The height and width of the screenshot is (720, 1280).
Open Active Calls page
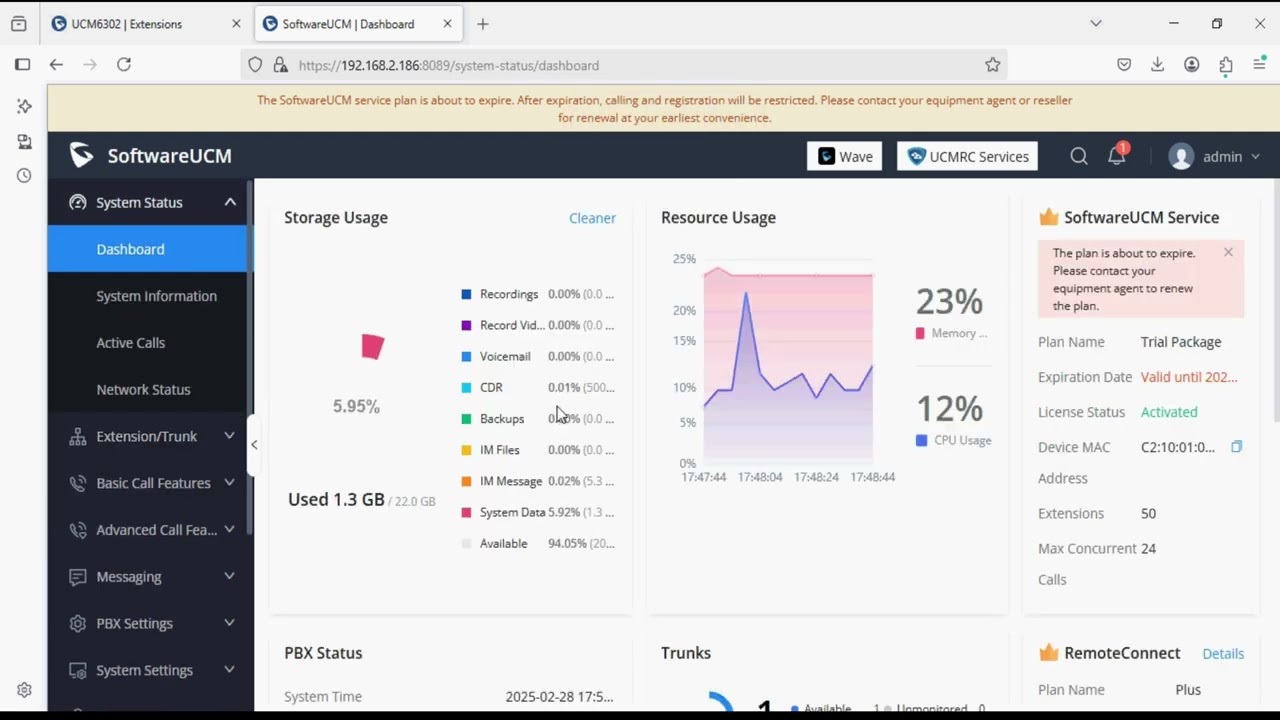click(150, 343)
